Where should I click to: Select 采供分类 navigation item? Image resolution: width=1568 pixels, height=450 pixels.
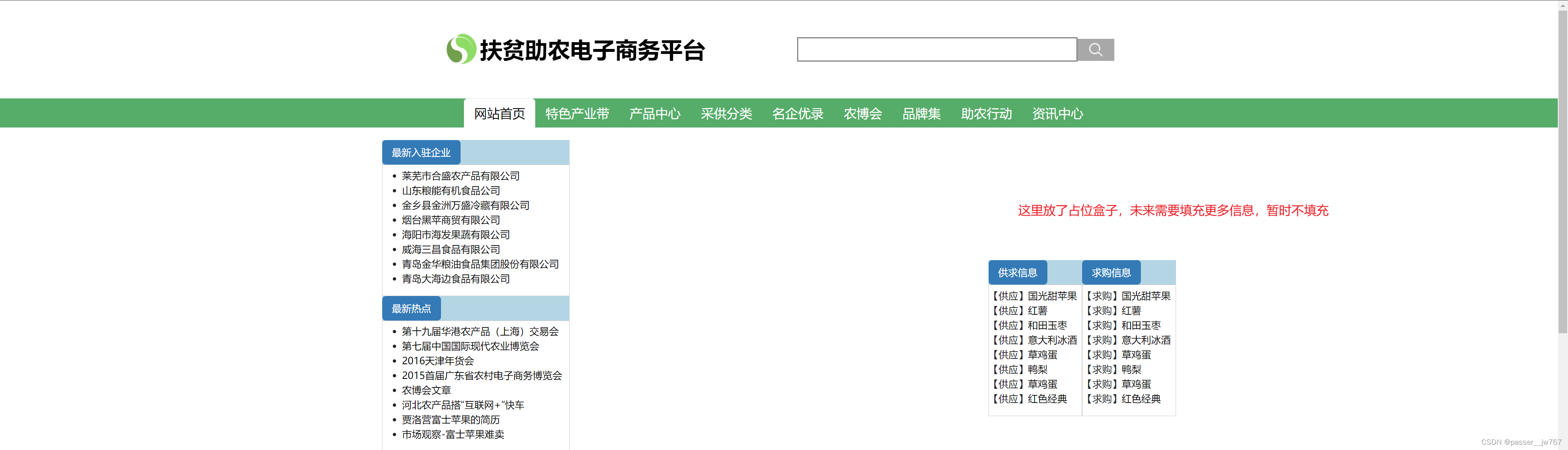tap(726, 113)
